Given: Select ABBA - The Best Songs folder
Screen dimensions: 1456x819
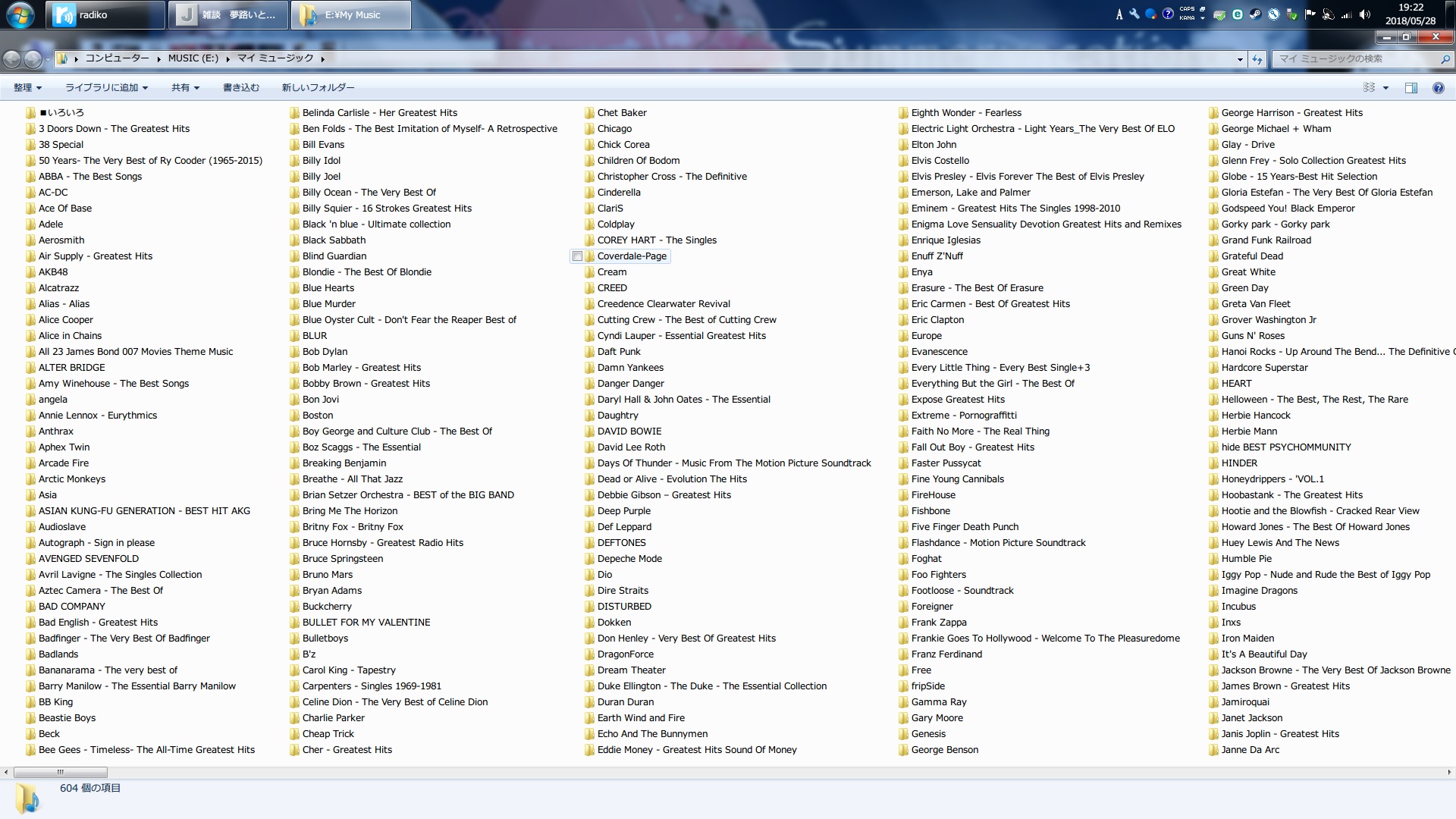Looking at the screenshot, I should click(x=83, y=177).
